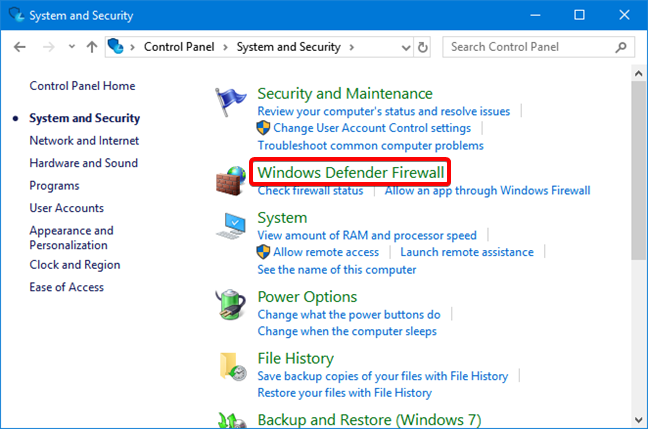Click the vertical scrollbar thumb
Image resolution: width=648 pixels, height=429 pixels.
tap(638, 171)
